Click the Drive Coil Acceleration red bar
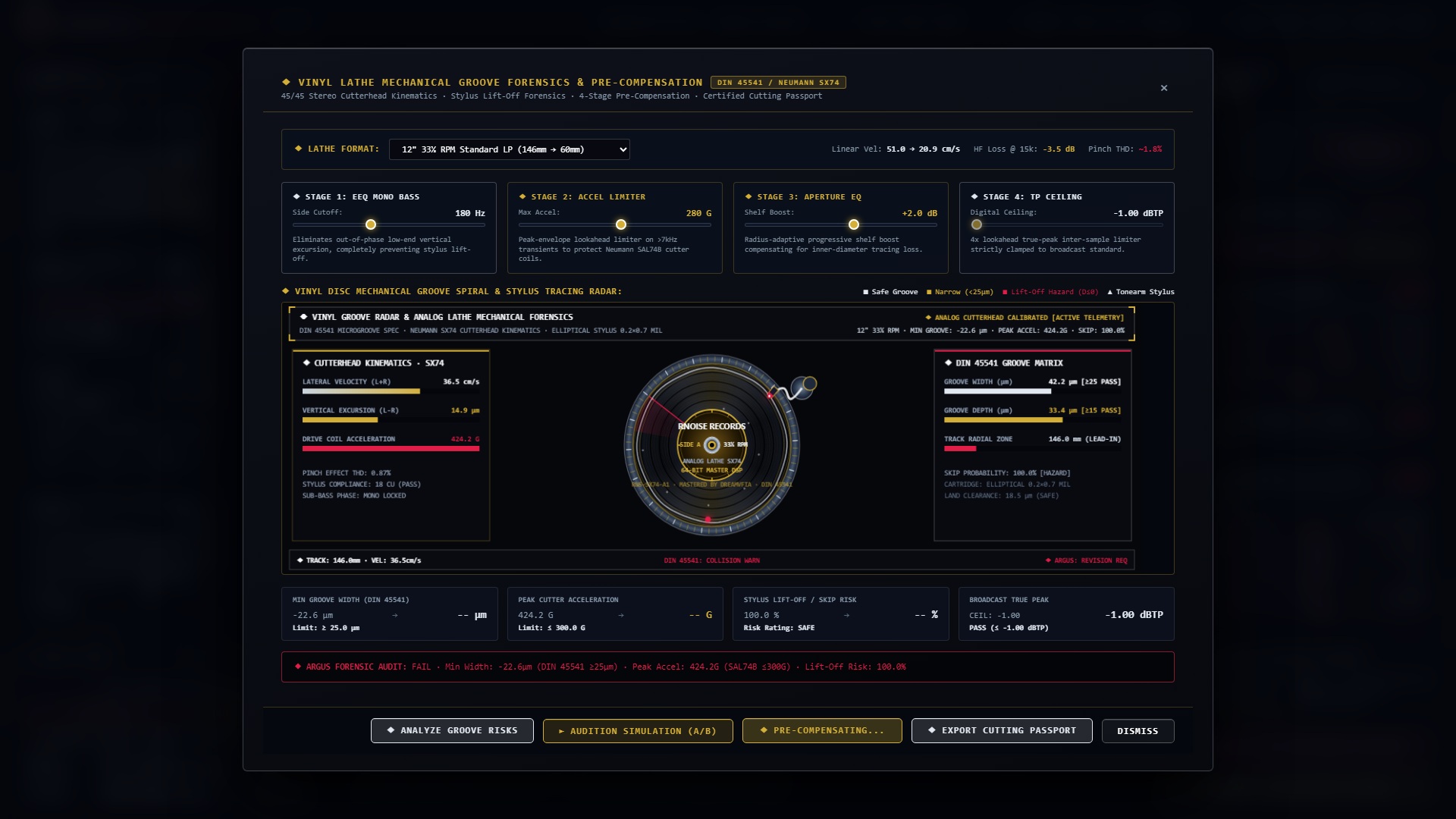The image size is (1456, 819). tap(391, 449)
